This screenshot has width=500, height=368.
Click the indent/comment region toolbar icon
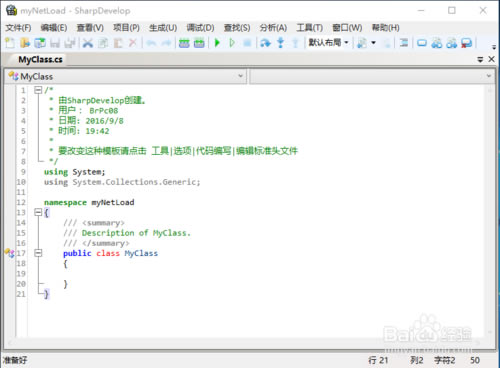coord(404,43)
